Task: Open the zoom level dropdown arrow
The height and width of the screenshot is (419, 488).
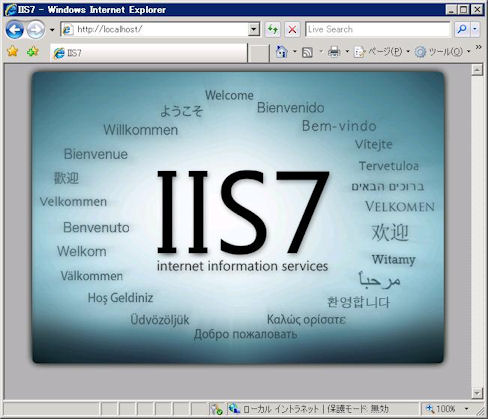Action: point(466,409)
